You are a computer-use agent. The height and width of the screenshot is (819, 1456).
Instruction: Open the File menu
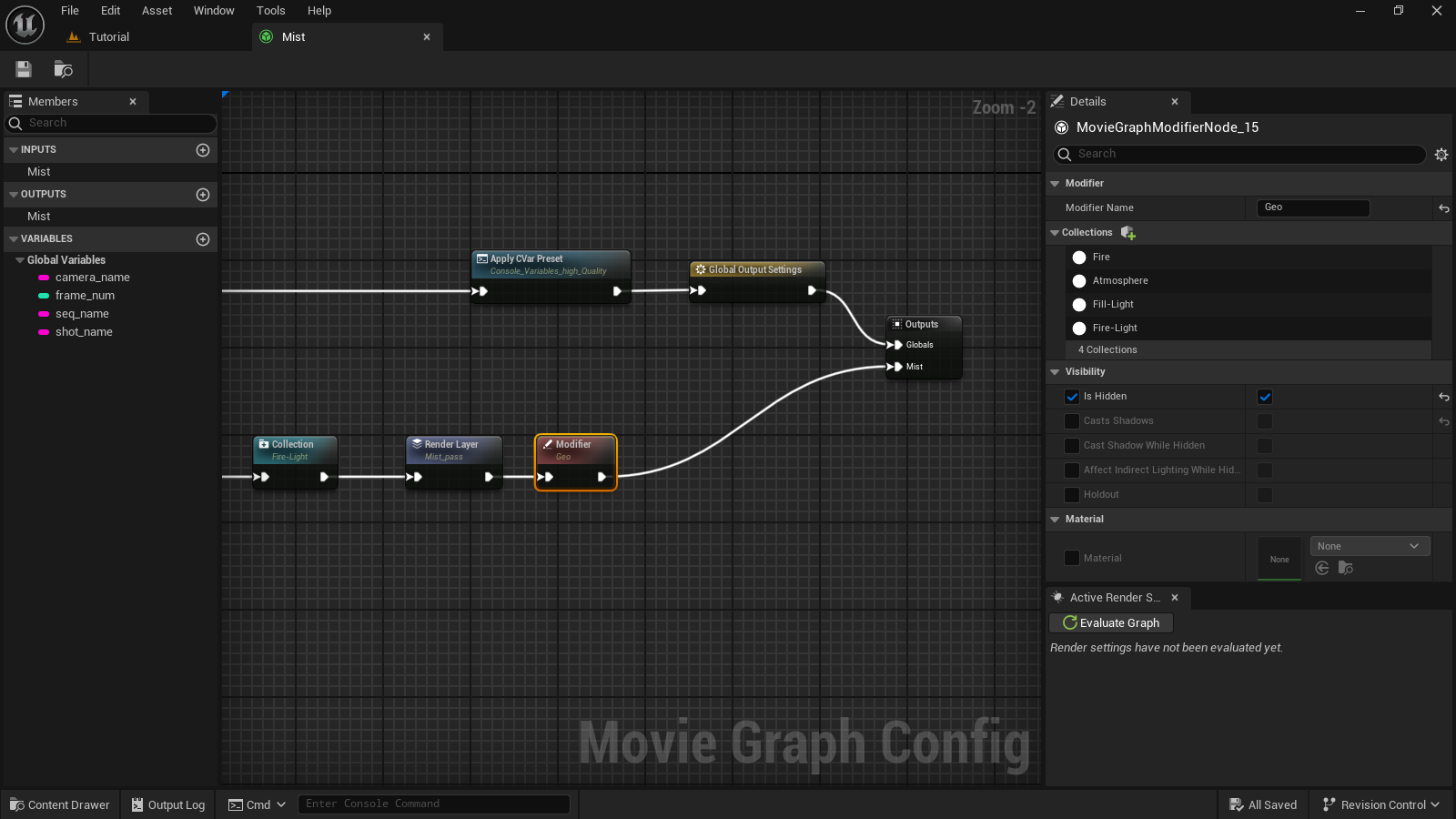point(70,11)
